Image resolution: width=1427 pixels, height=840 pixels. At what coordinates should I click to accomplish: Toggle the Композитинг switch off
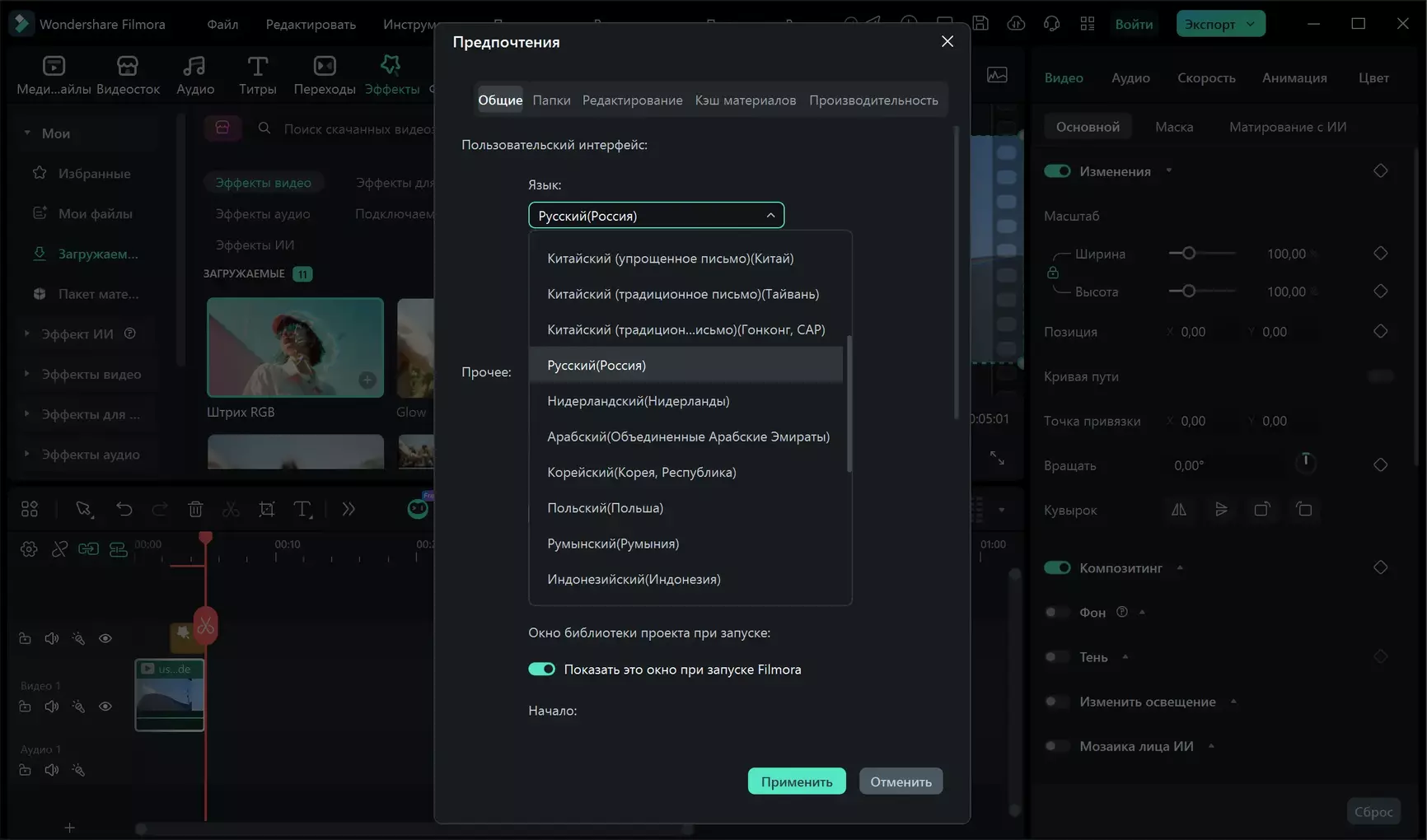1057,567
